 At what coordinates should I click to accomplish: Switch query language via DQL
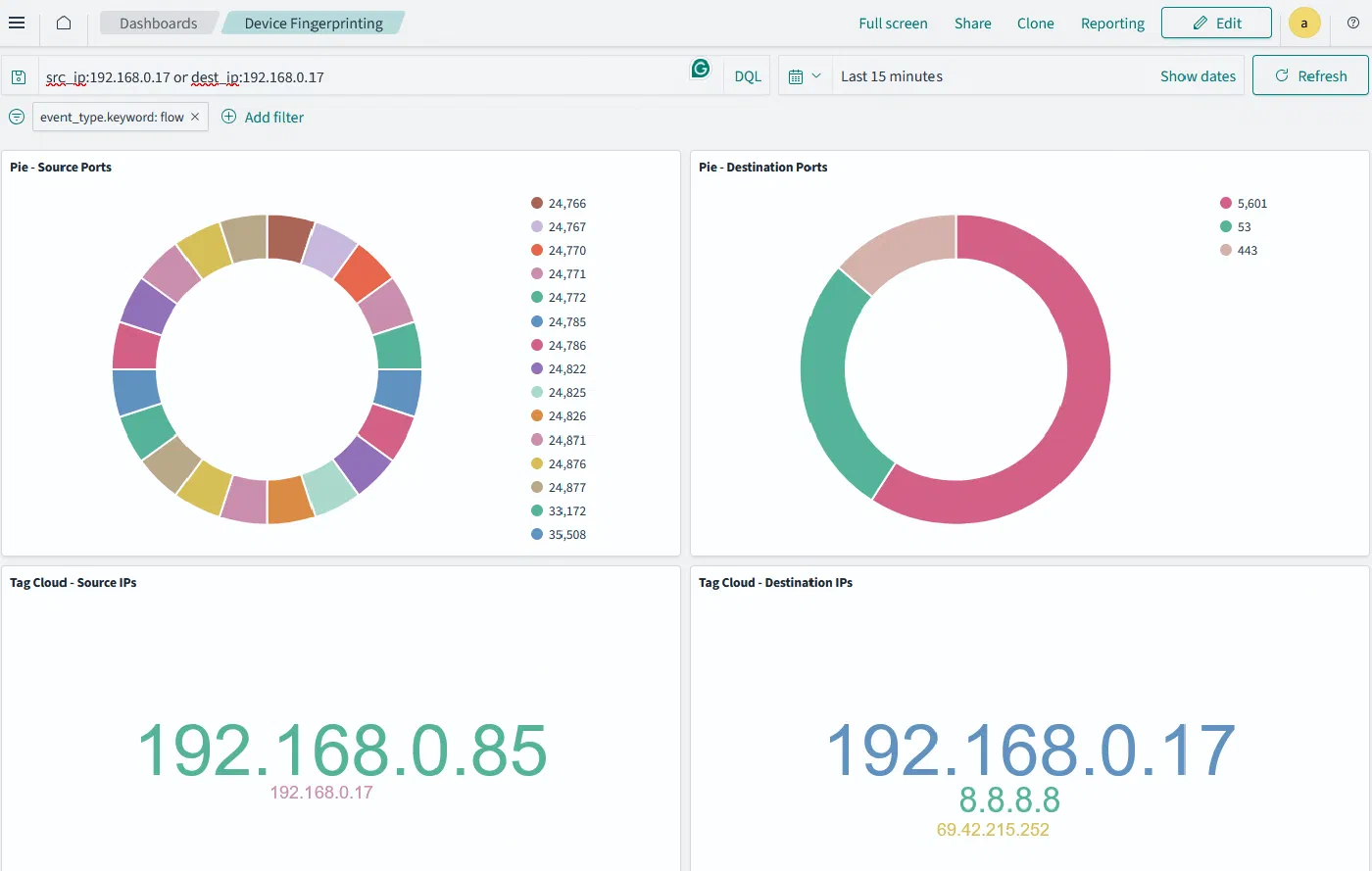coord(748,75)
